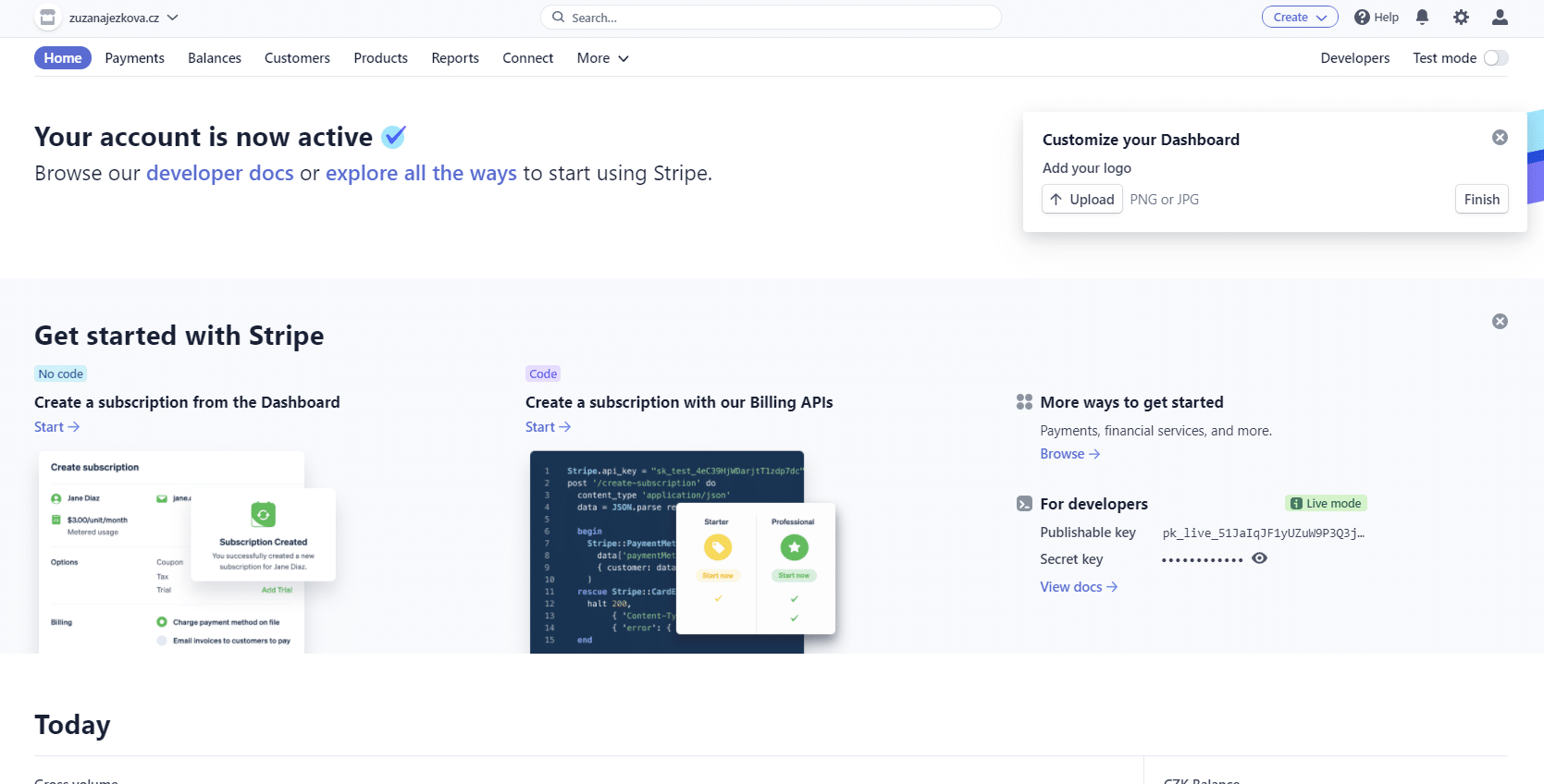Click the hidden Secret key dots

1202,560
